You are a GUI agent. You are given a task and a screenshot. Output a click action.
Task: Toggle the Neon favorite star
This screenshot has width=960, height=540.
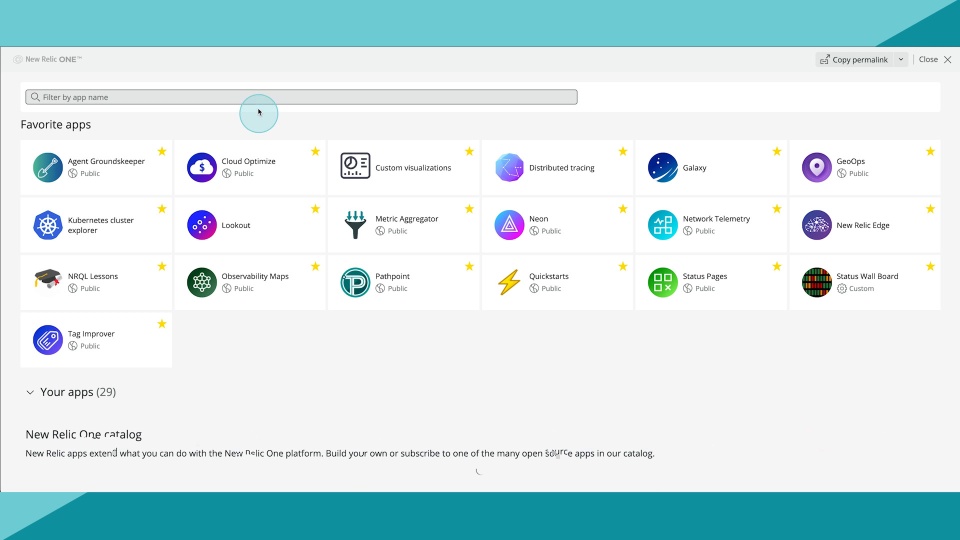click(623, 209)
